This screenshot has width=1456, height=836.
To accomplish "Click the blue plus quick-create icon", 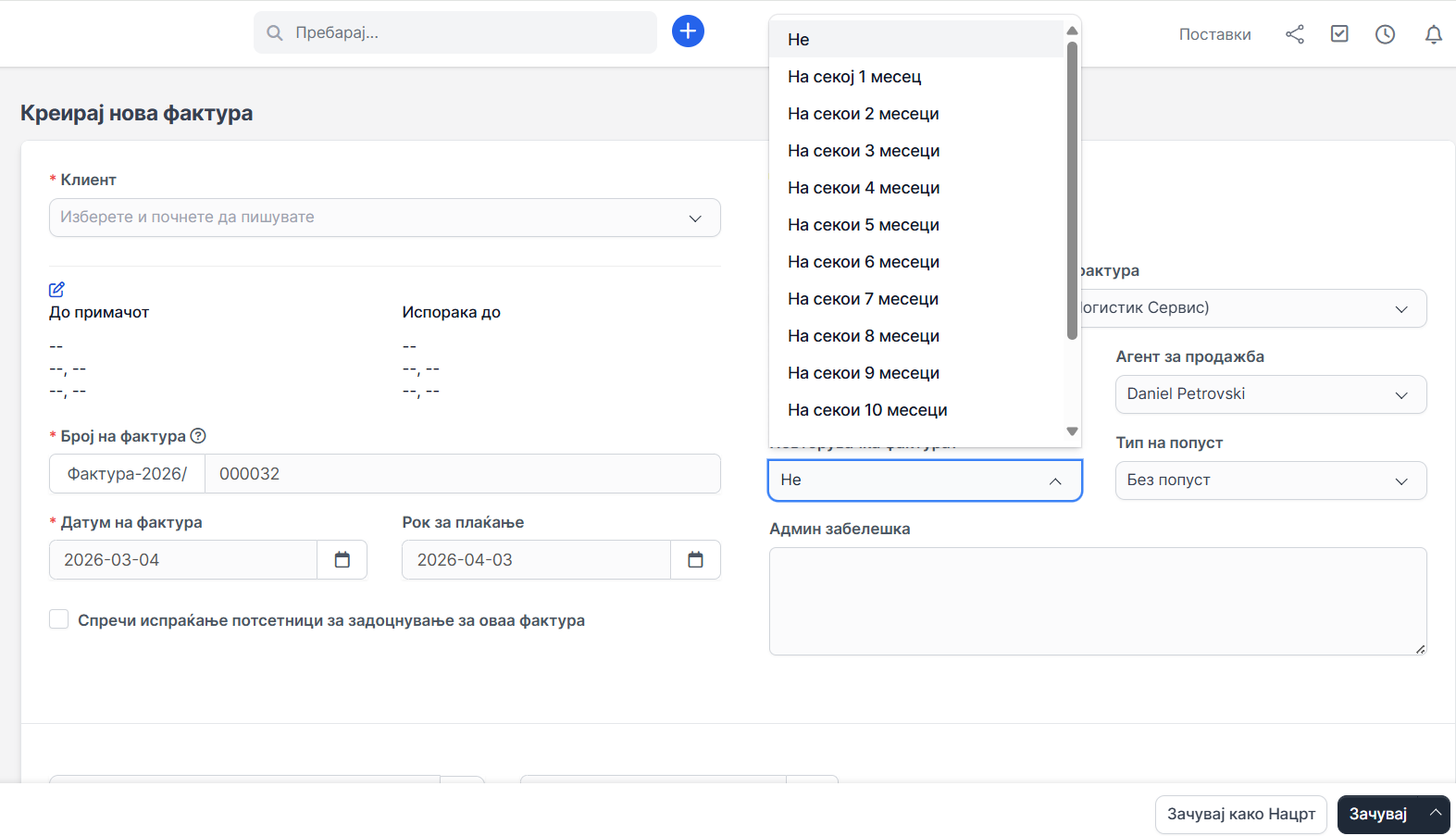I will [x=688, y=31].
